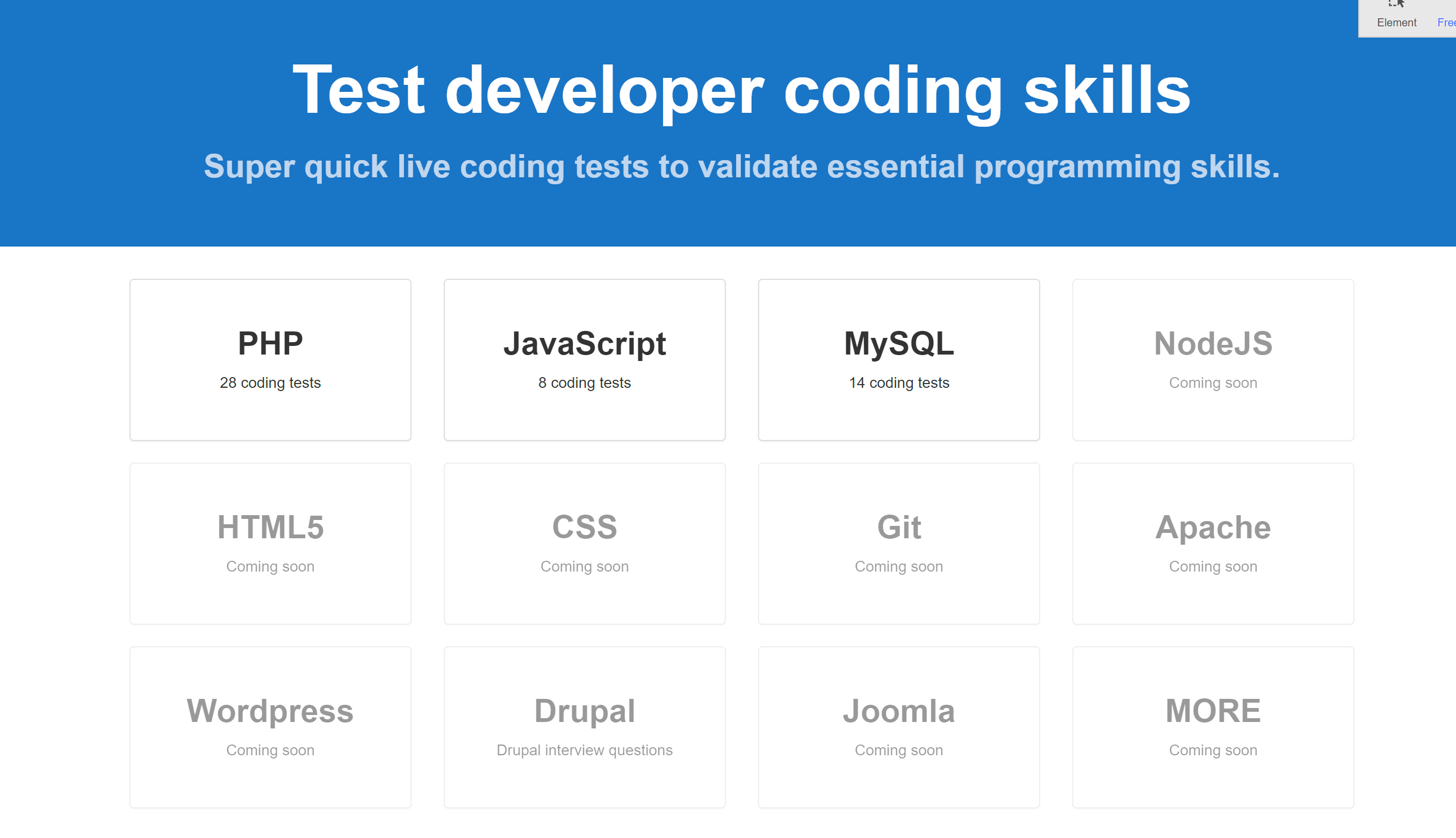Open the JavaScript coding tests card
The width and height of the screenshot is (1456, 838).
coord(585,360)
